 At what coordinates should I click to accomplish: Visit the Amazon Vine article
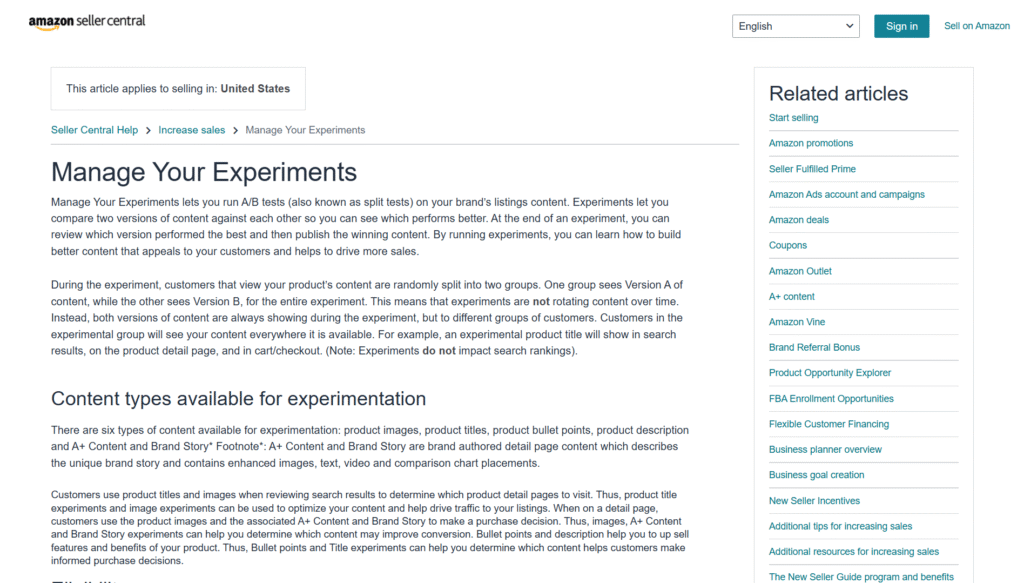click(797, 322)
